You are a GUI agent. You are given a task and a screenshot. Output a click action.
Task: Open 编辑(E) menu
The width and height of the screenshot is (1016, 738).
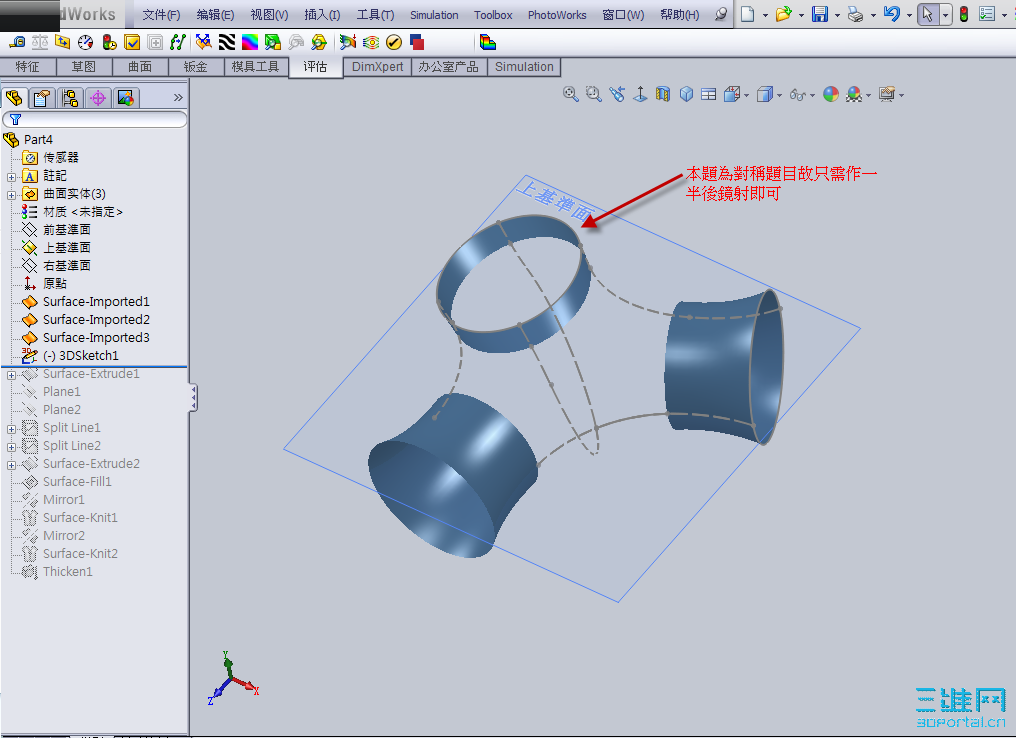[215, 15]
